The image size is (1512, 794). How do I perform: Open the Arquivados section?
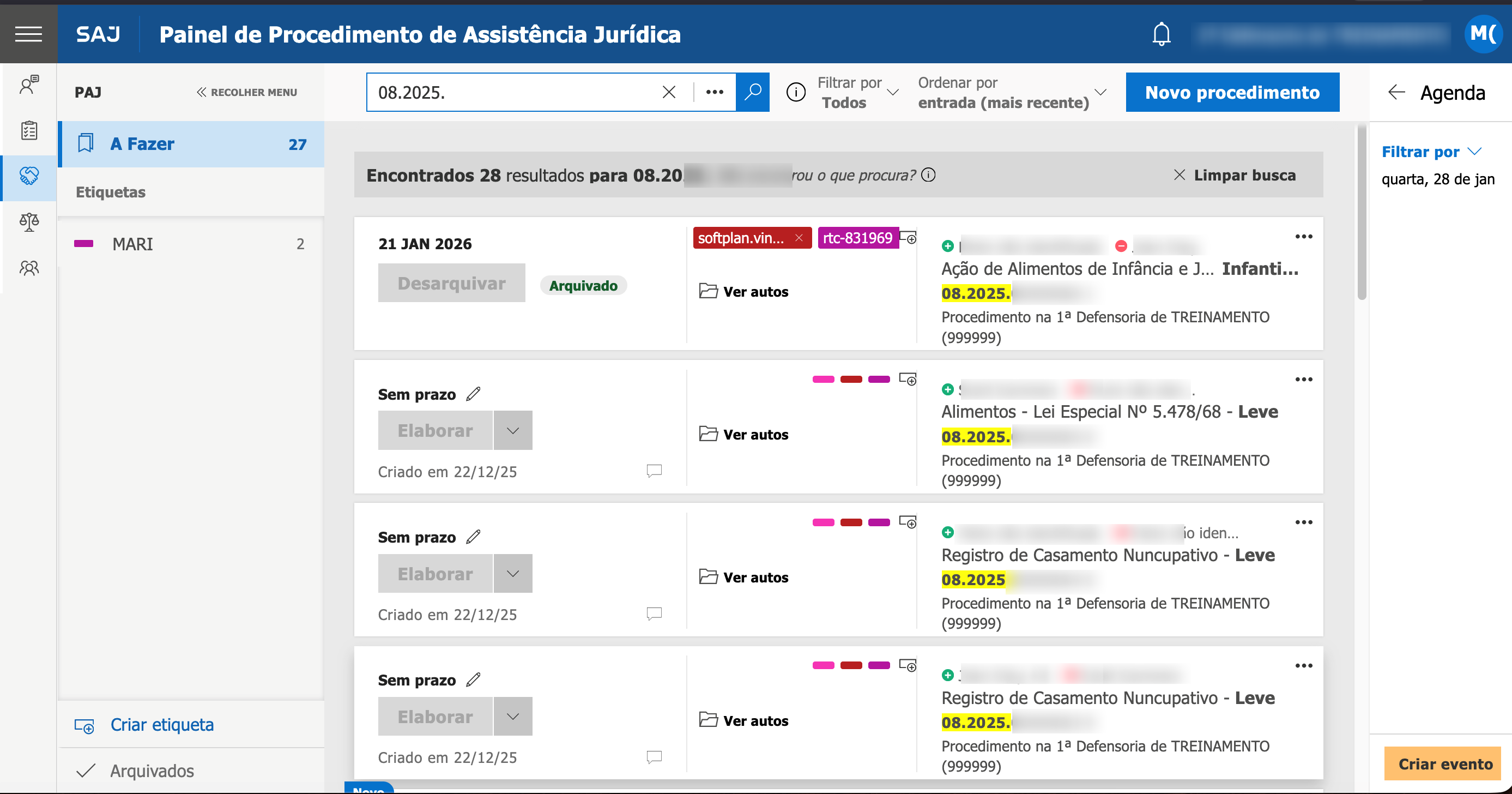point(152,771)
